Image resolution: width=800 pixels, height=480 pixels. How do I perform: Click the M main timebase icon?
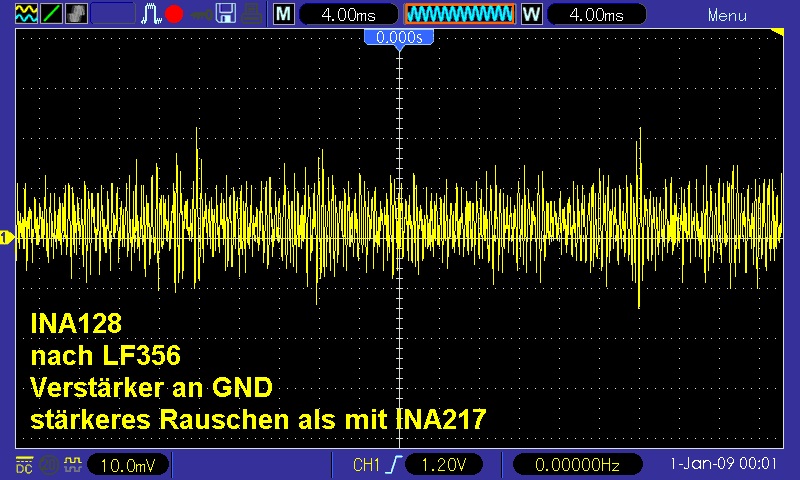[284, 14]
